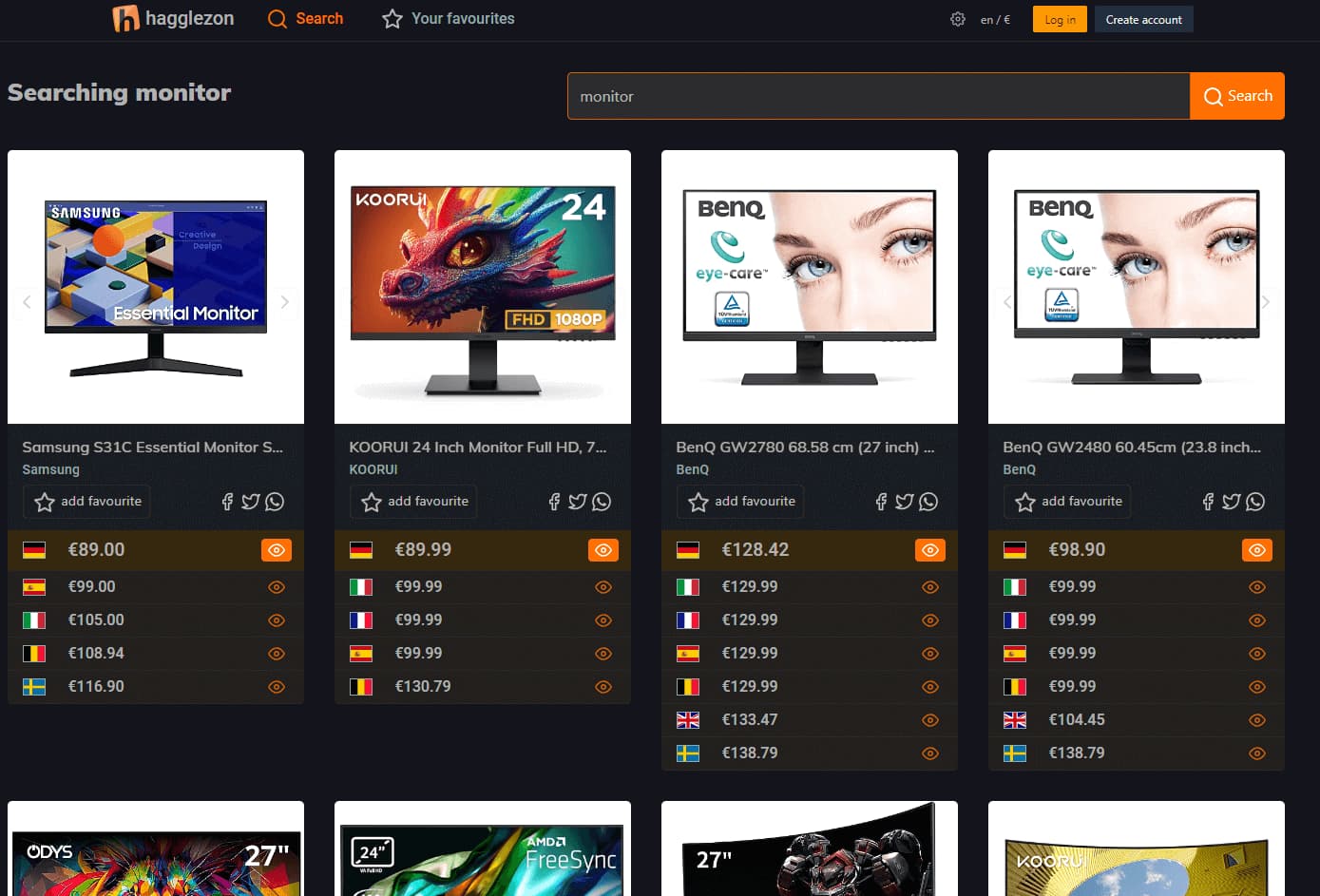Share KOORUI 24 Inch monitor on Facebook

[x=554, y=502]
